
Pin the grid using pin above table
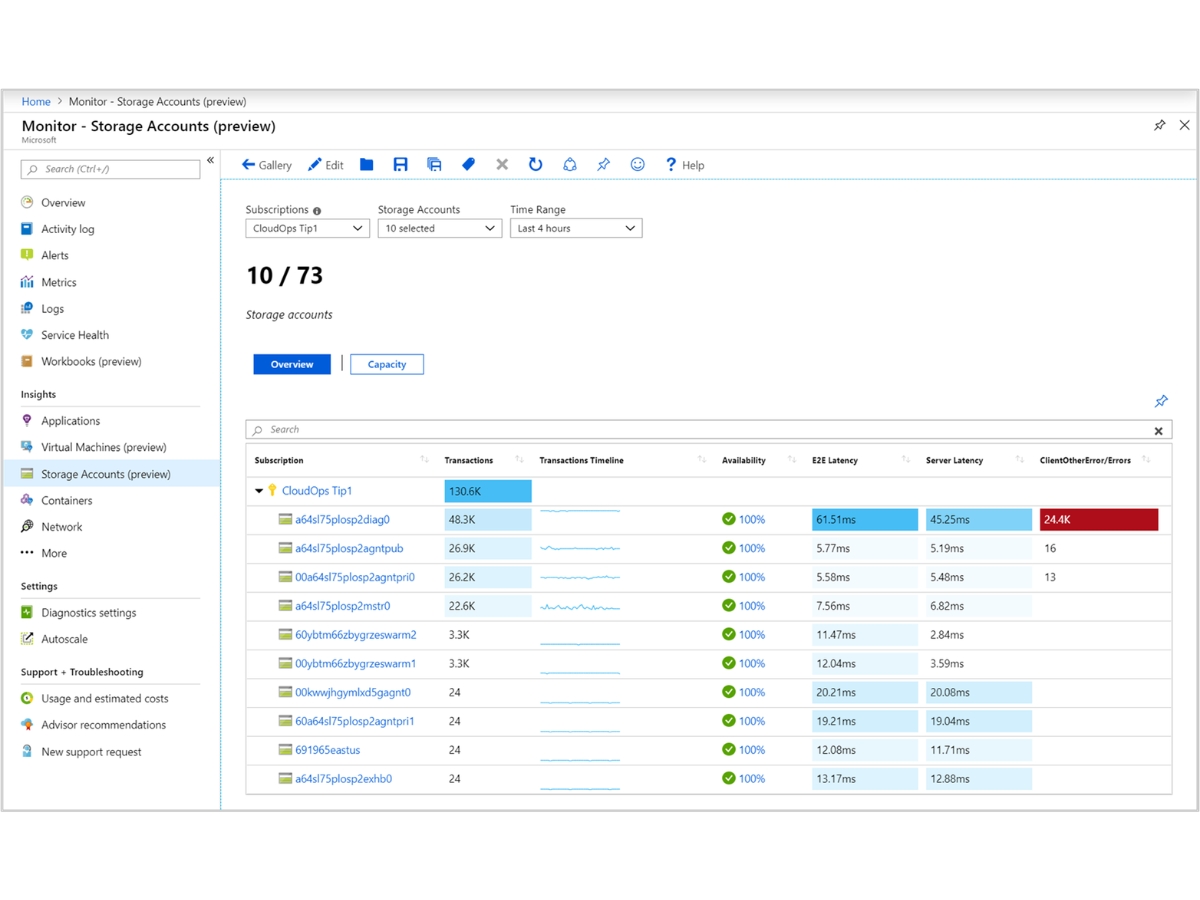1161,401
